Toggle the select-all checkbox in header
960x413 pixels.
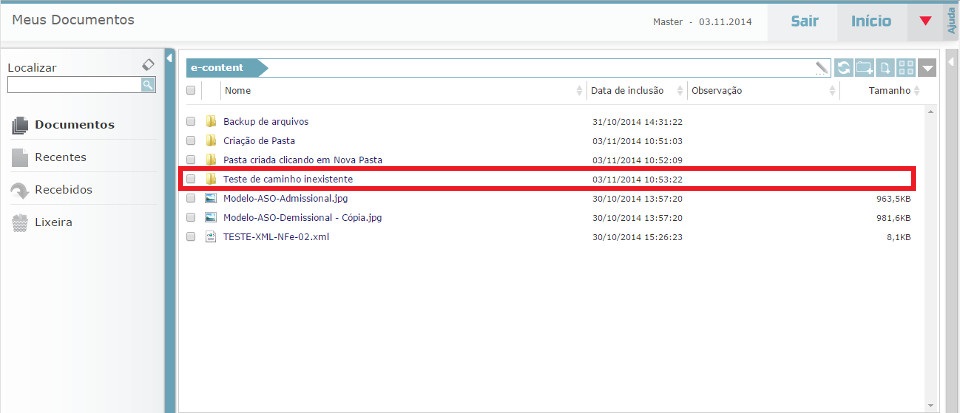tap(190, 91)
